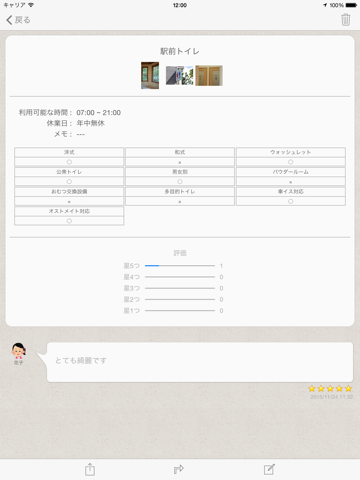Tap the 戻る back button

pyautogui.click(x=18, y=20)
